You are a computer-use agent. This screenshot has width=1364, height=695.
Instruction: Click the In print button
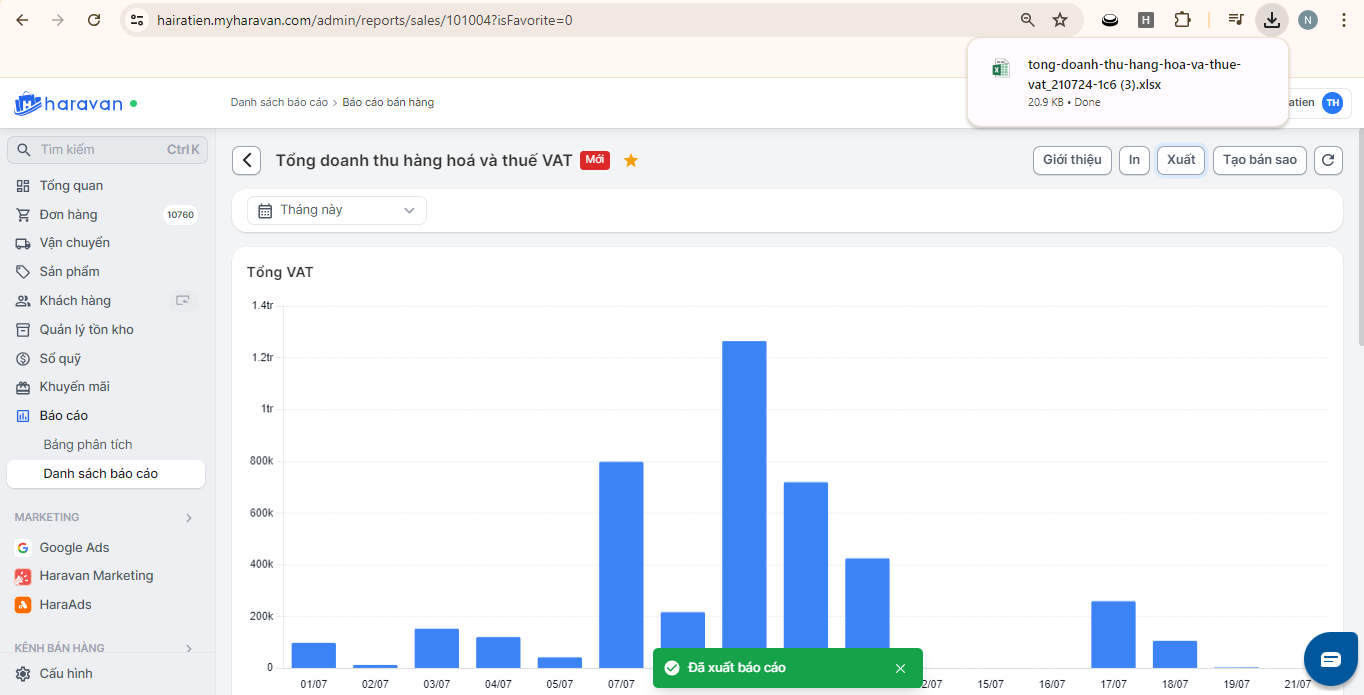pos(1134,160)
